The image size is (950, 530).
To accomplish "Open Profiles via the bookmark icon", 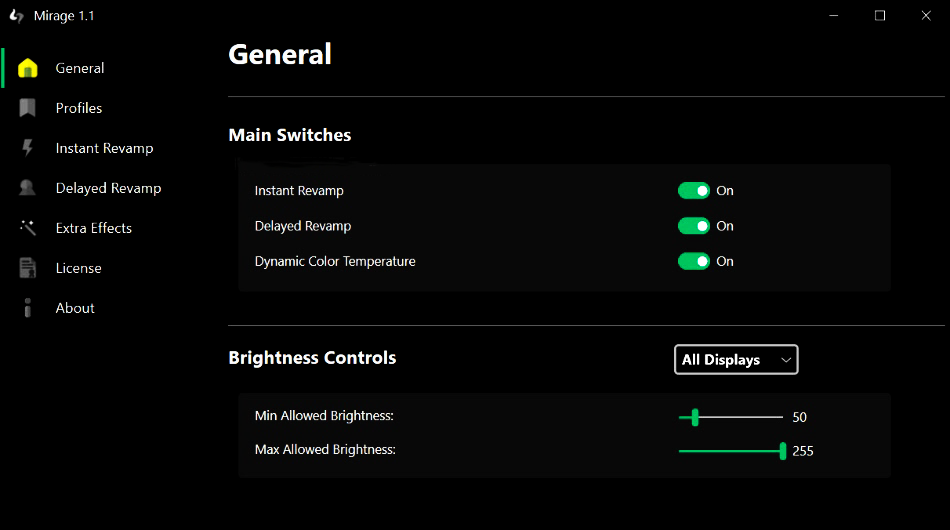I will pos(27,108).
